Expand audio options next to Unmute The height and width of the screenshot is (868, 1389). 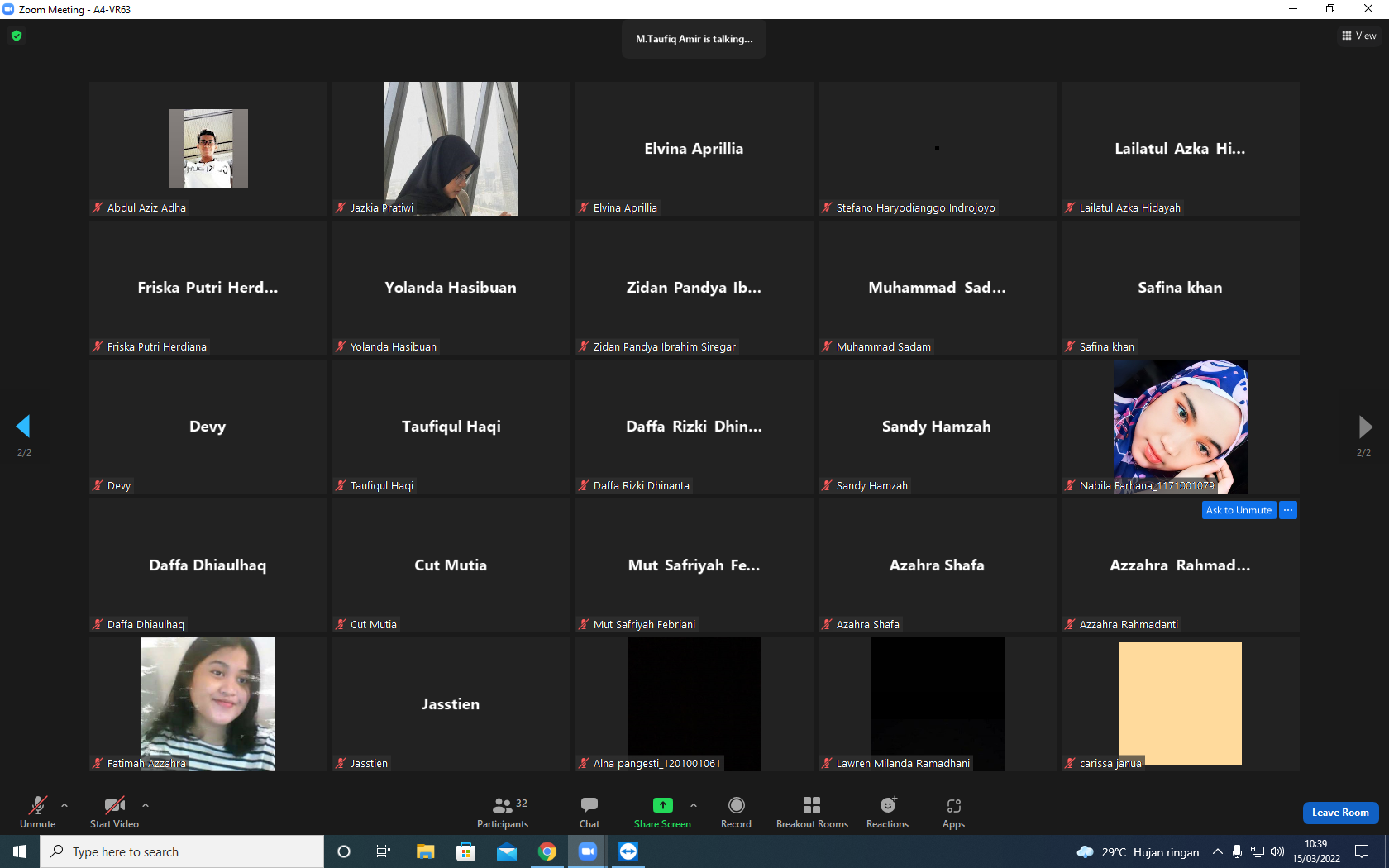point(64,805)
